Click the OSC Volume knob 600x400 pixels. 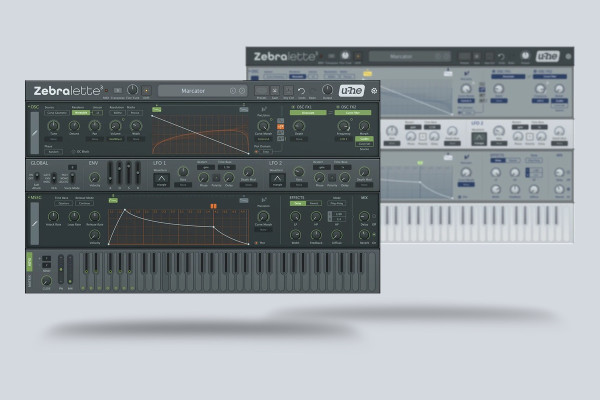point(115,126)
